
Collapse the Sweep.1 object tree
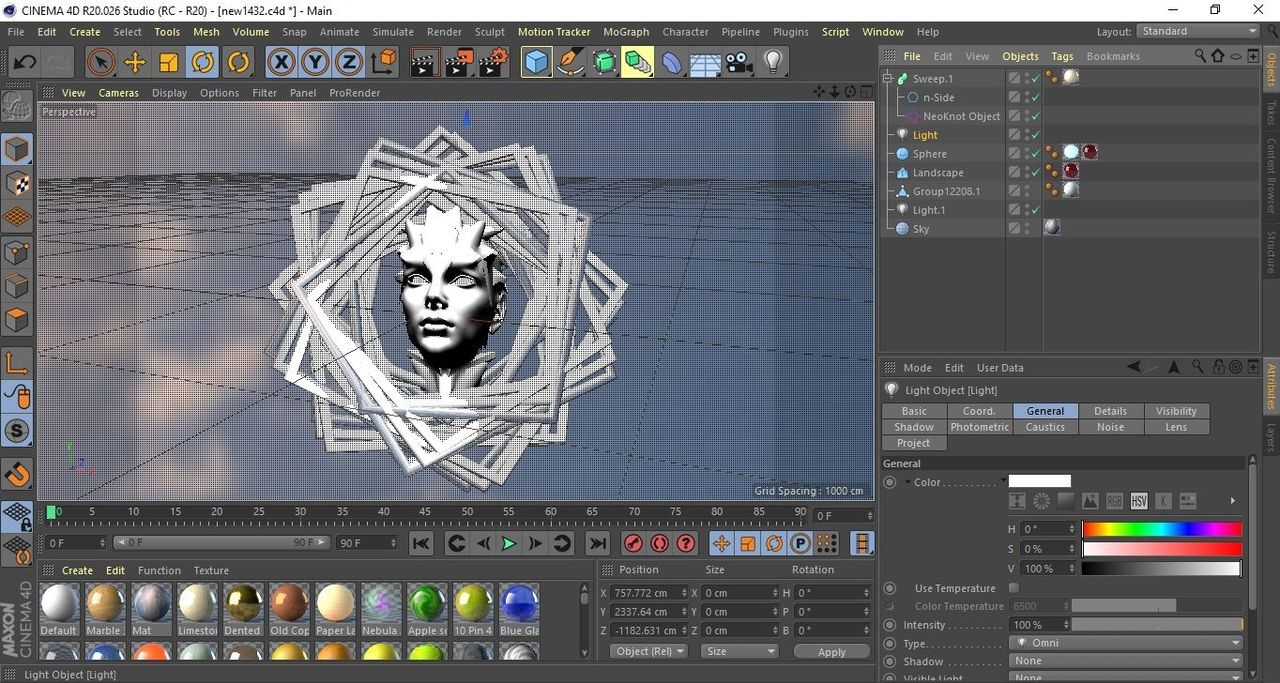click(x=887, y=78)
